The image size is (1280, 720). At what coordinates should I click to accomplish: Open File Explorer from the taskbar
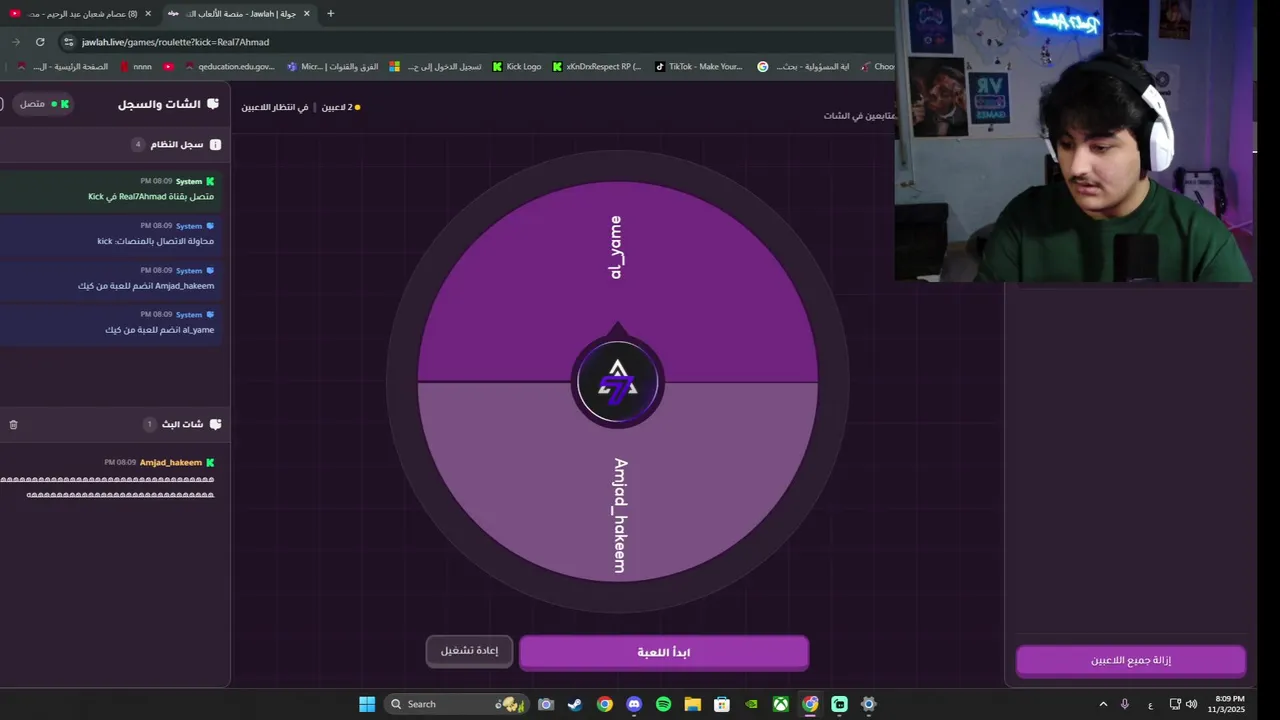click(x=692, y=704)
